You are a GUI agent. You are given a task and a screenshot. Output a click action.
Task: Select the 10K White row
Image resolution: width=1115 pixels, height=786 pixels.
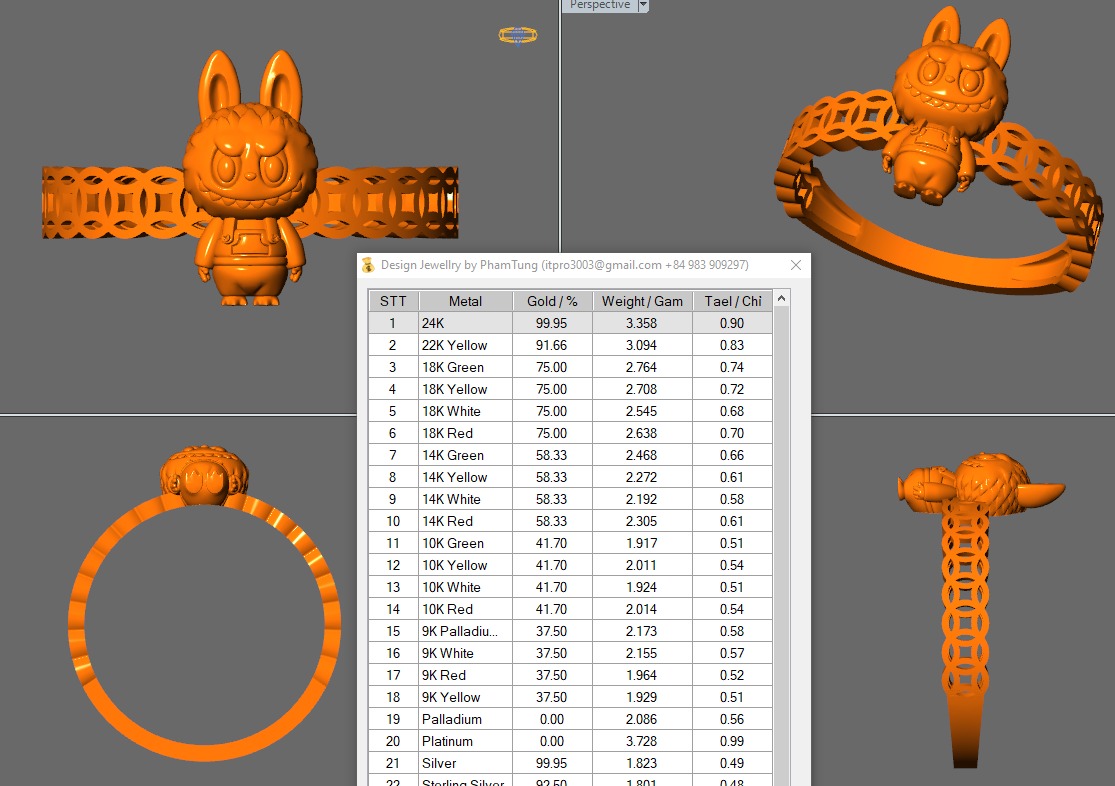(x=570, y=588)
